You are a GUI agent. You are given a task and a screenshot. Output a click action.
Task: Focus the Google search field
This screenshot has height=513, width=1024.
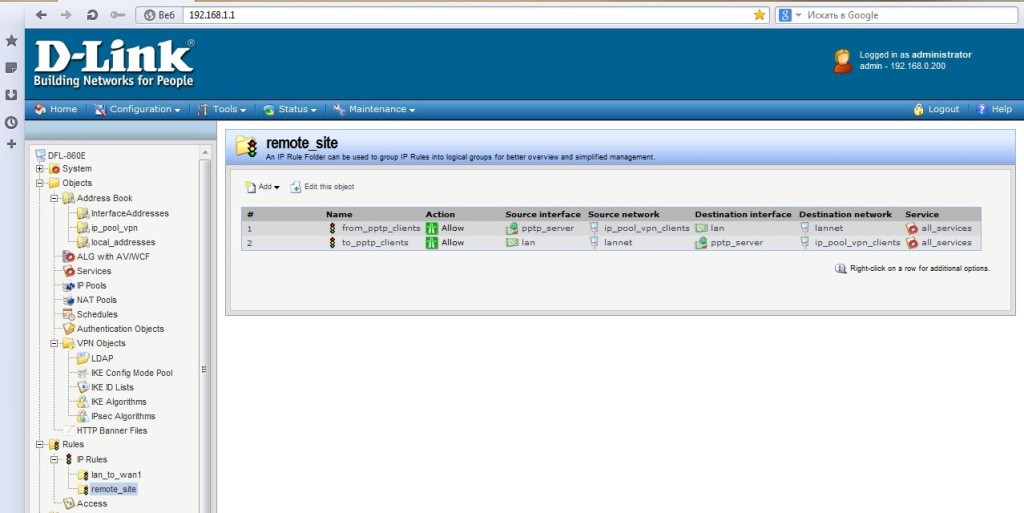[911, 15]
